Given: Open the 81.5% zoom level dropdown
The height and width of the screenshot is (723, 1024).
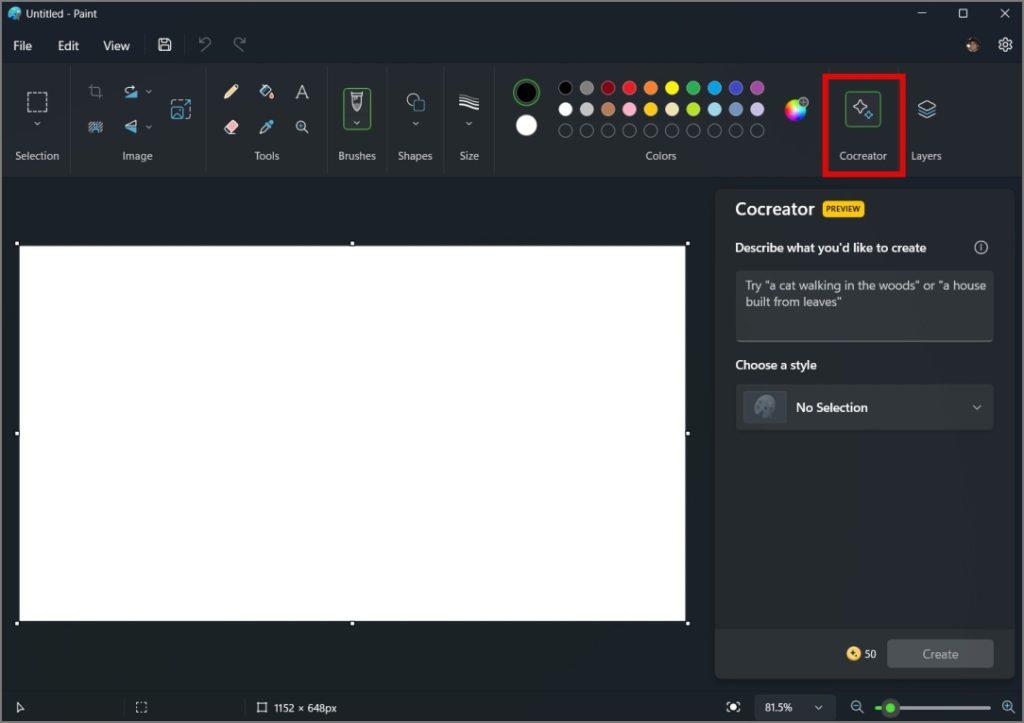Looking at the screenshot, I should [x=795, y=707].
